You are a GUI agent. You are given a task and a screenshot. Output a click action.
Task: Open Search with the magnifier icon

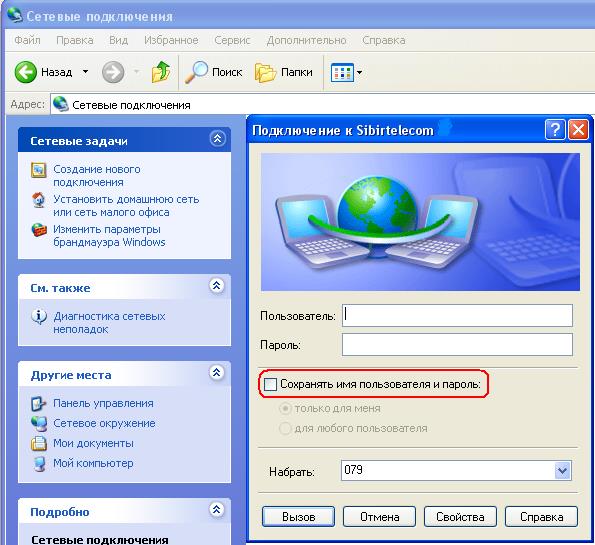tap(196, 72)
